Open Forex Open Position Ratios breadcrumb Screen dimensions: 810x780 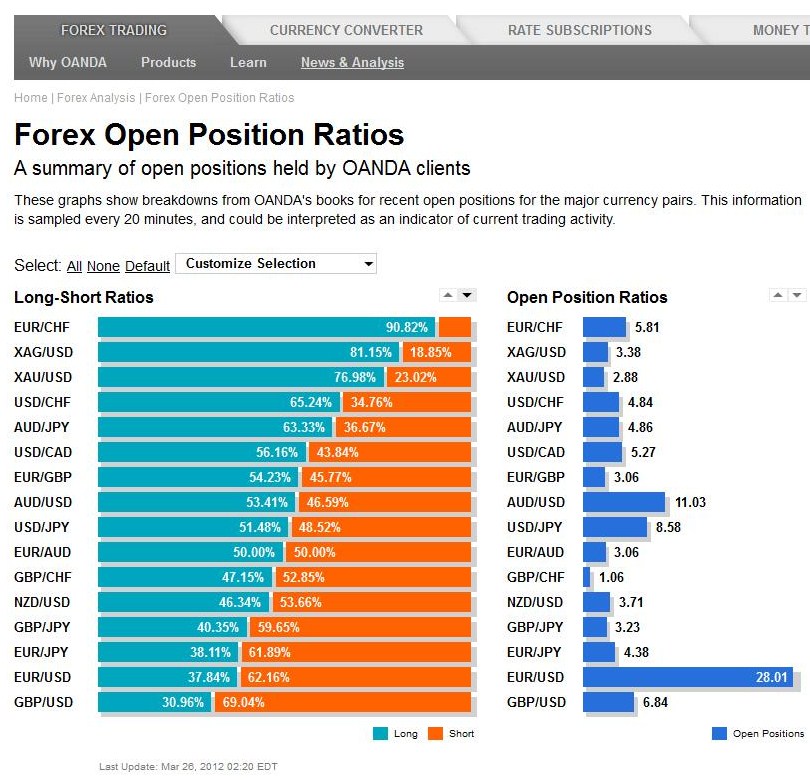pyautogui.click(x=220, y=98)
